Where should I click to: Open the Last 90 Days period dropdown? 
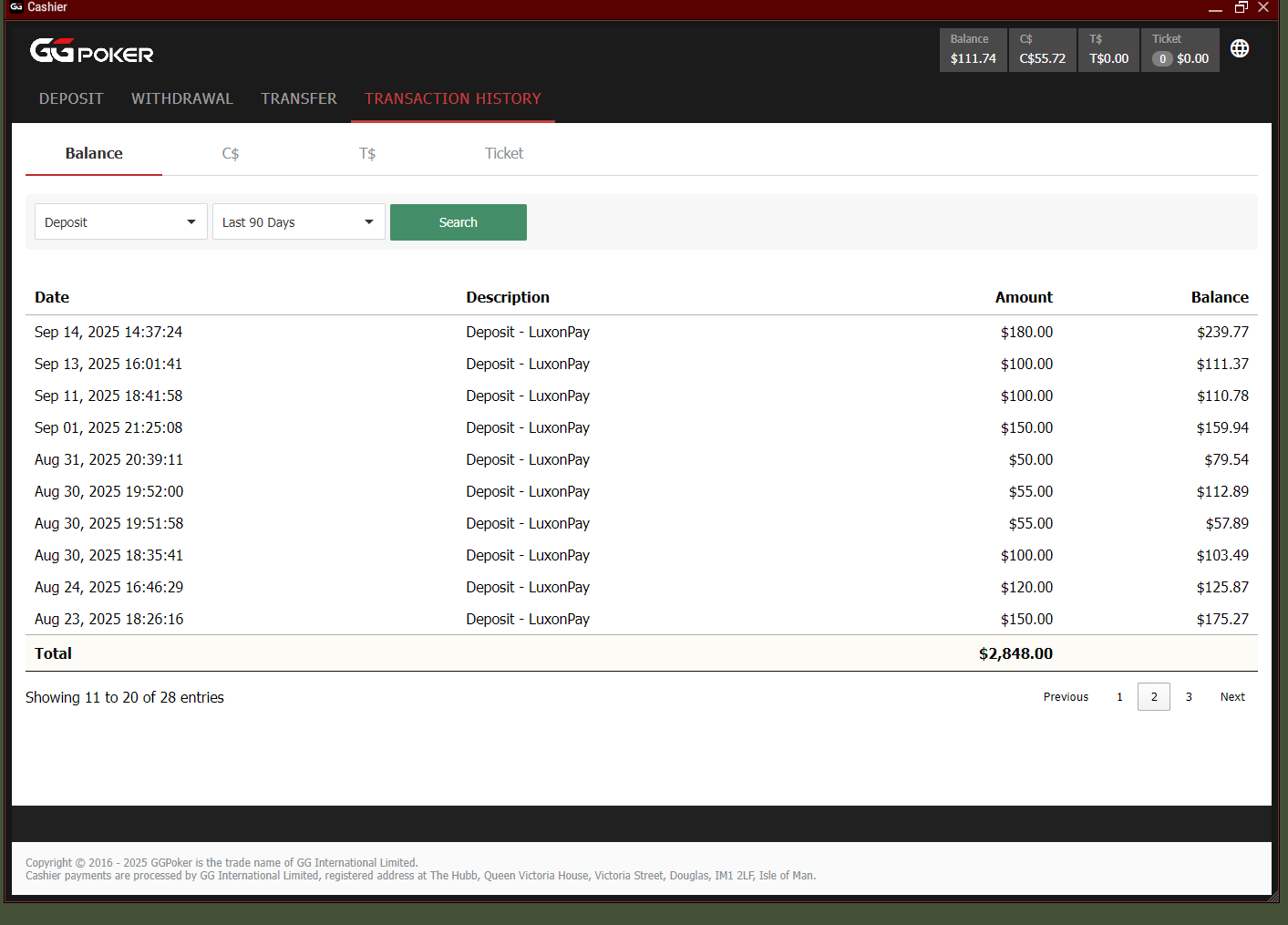[299, 222]
